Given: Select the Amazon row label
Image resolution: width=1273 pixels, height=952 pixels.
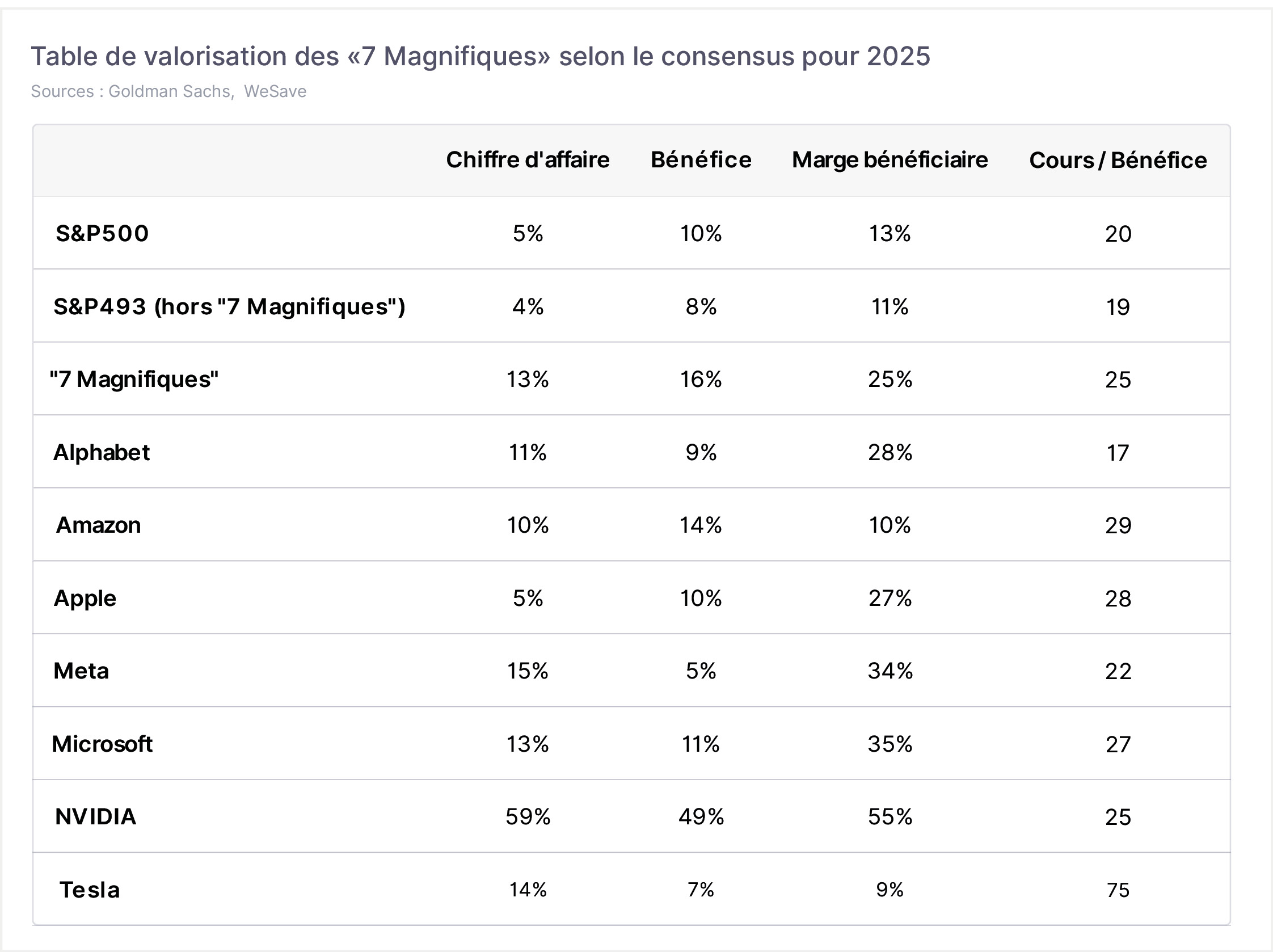Looking at the screenshot, I should point(98,525).
